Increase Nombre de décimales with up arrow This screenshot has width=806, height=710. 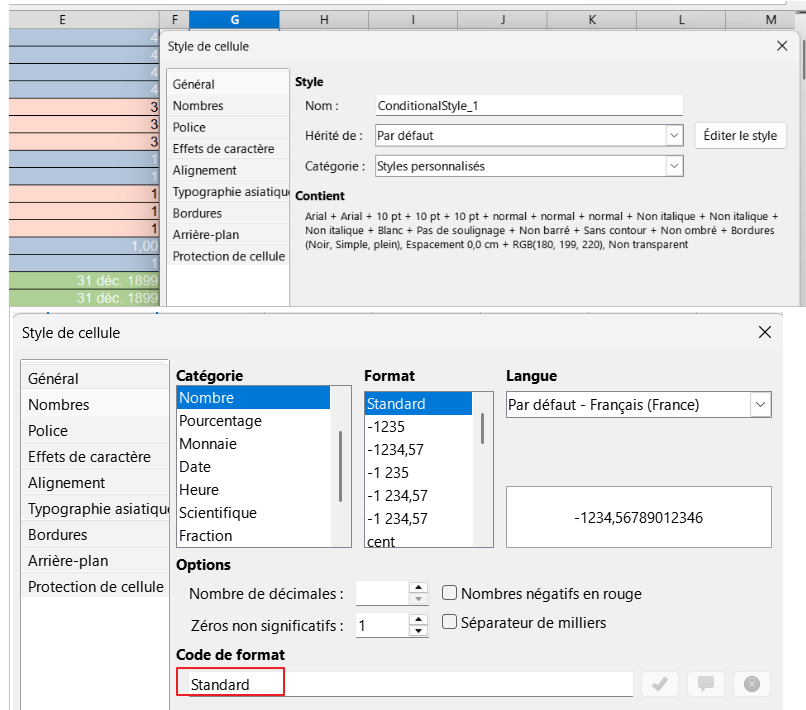[x=419, y=588]
